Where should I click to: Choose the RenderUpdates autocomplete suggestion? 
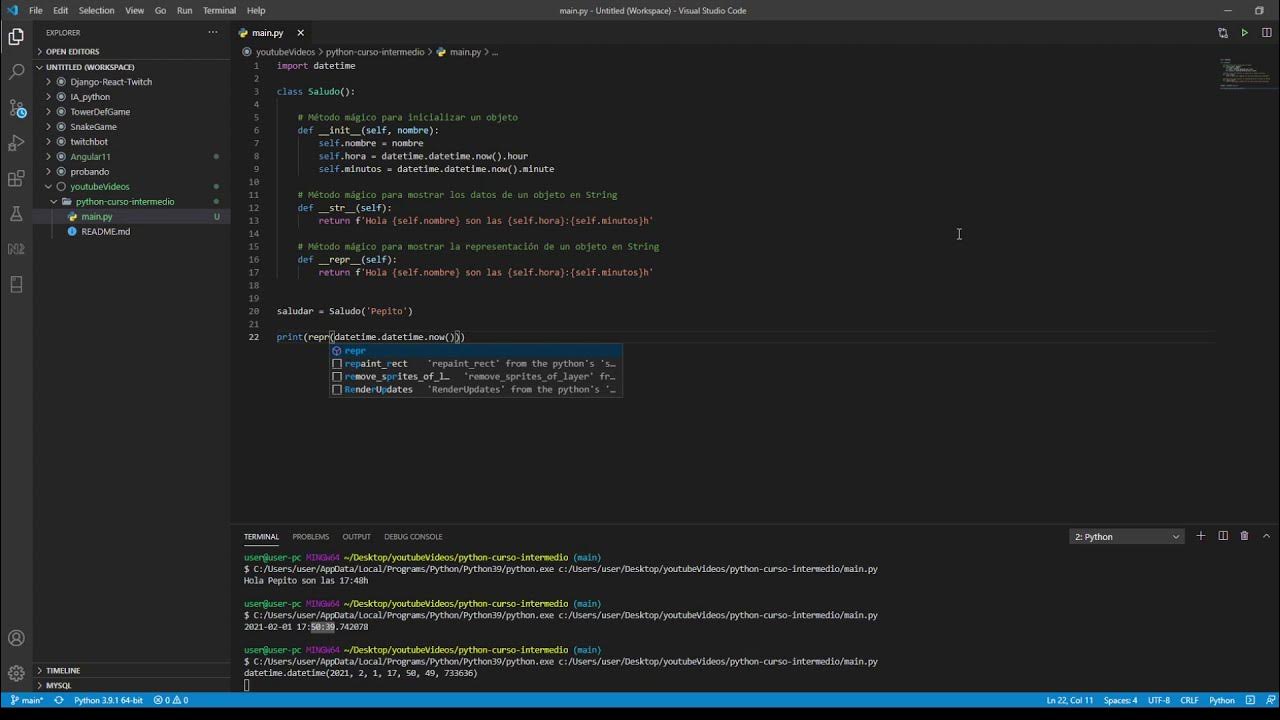click(476, 390)
